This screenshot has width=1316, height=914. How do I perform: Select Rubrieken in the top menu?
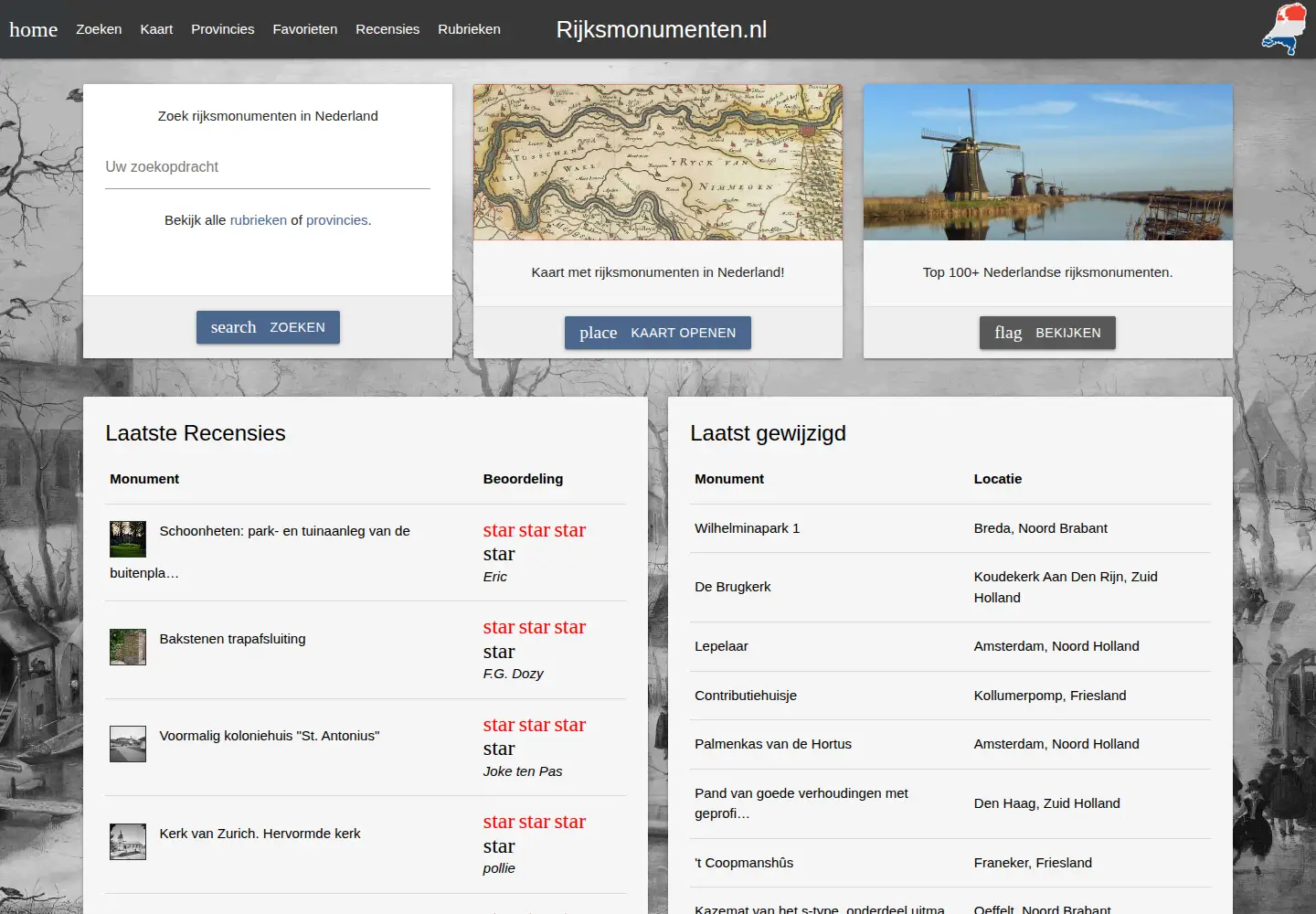tap(469, 29)
